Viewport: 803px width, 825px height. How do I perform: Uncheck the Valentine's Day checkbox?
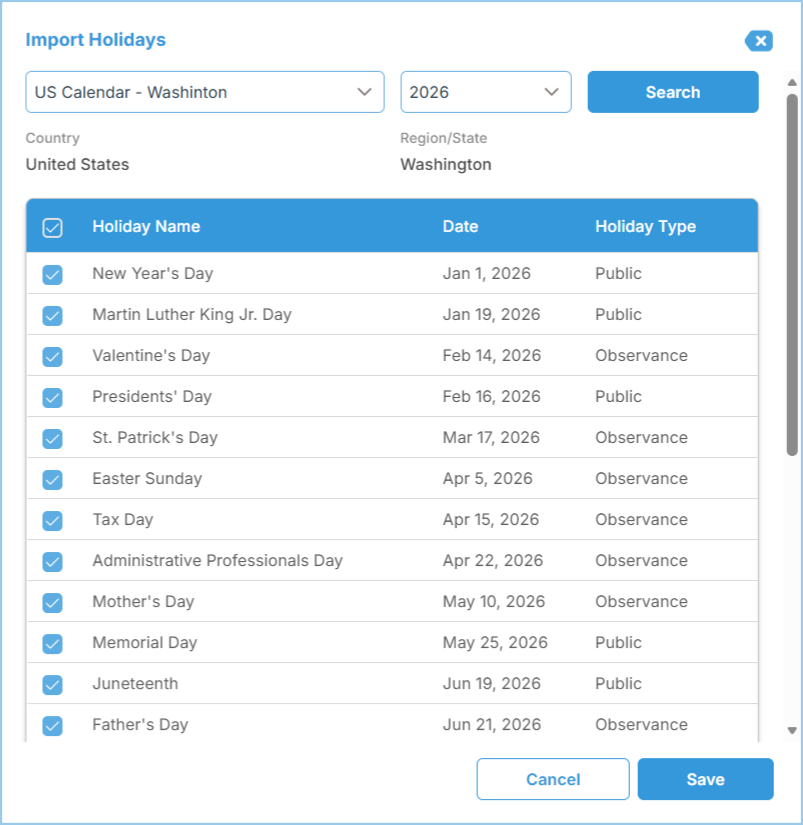point(53,357)
